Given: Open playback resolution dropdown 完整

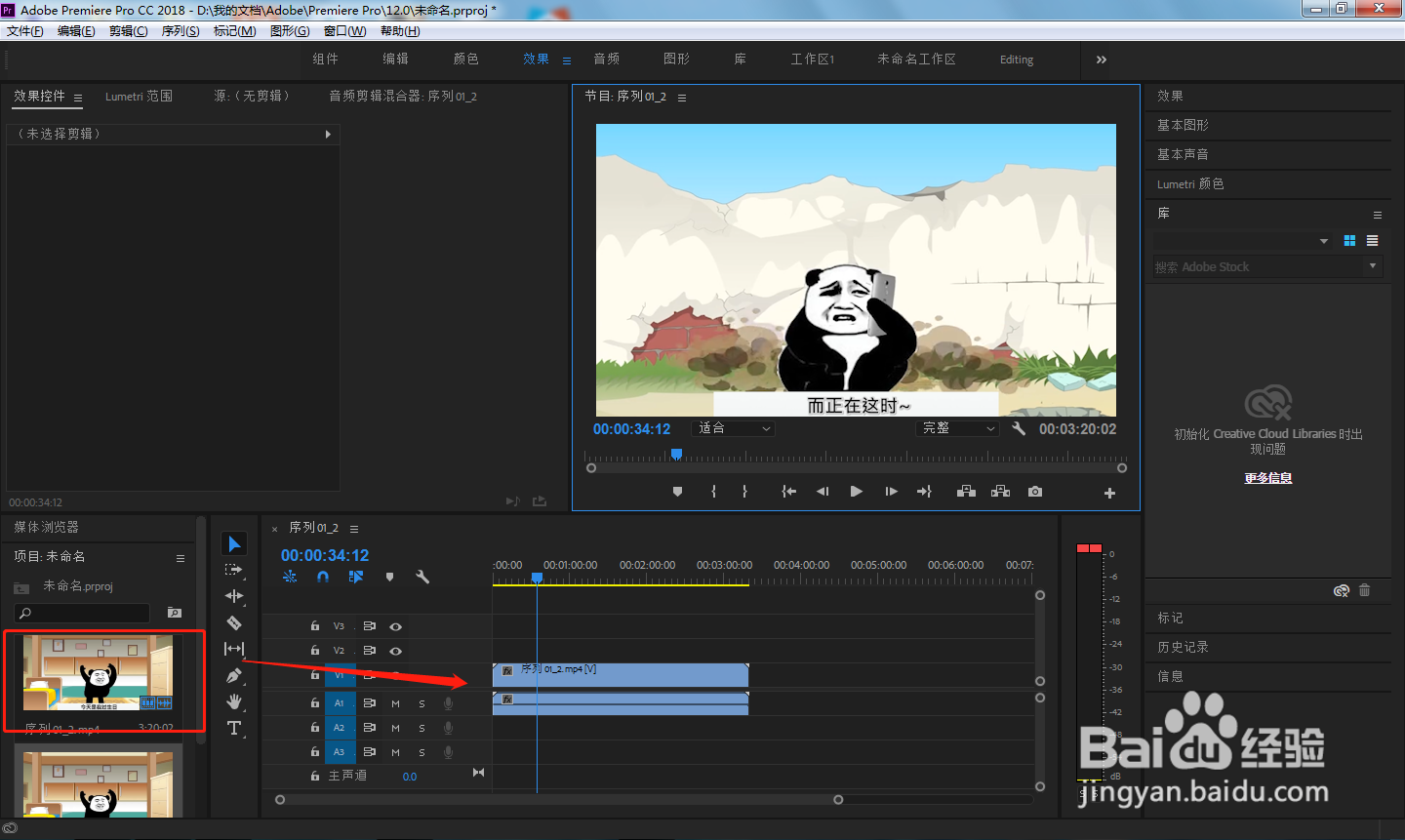Looking at the screenshot, I should [959, 428].
